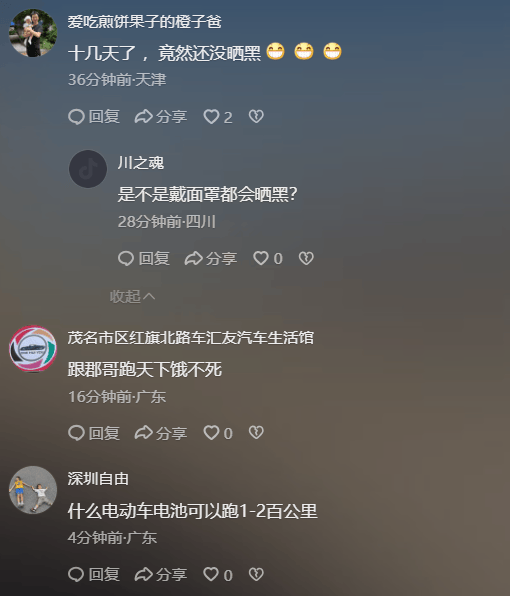Like the 跟郡哥跑天下饿不死 comment

pyautogui.click(x=218, y=433)
